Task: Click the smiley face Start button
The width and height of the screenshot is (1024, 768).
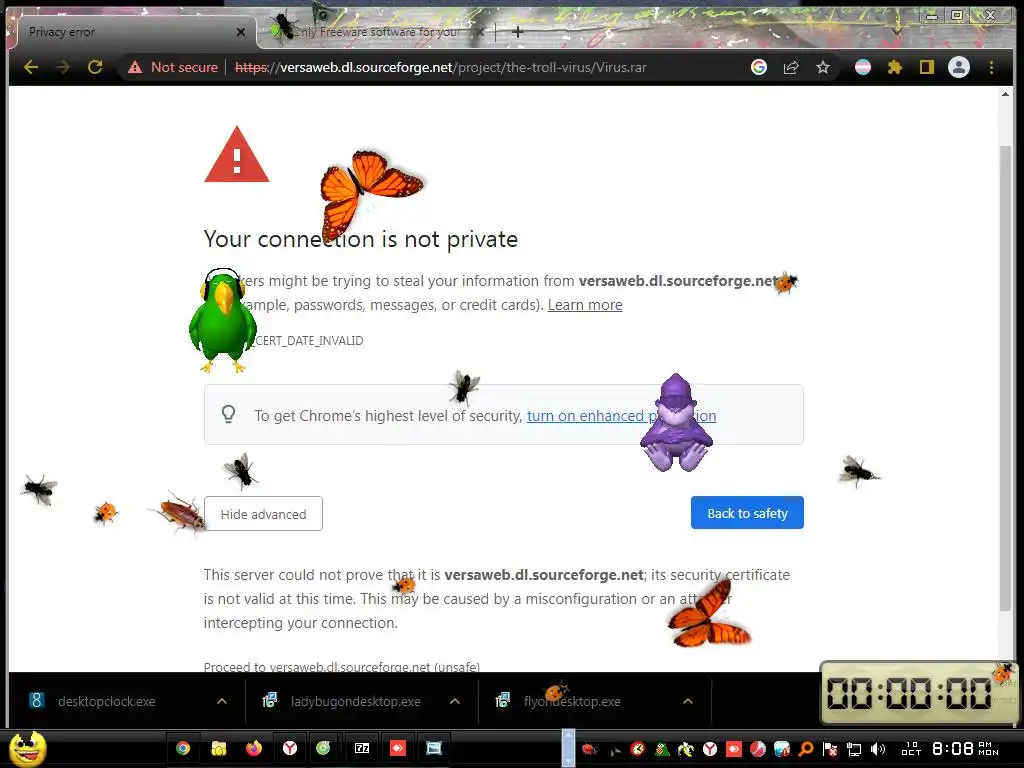Action: coord(27,748)
